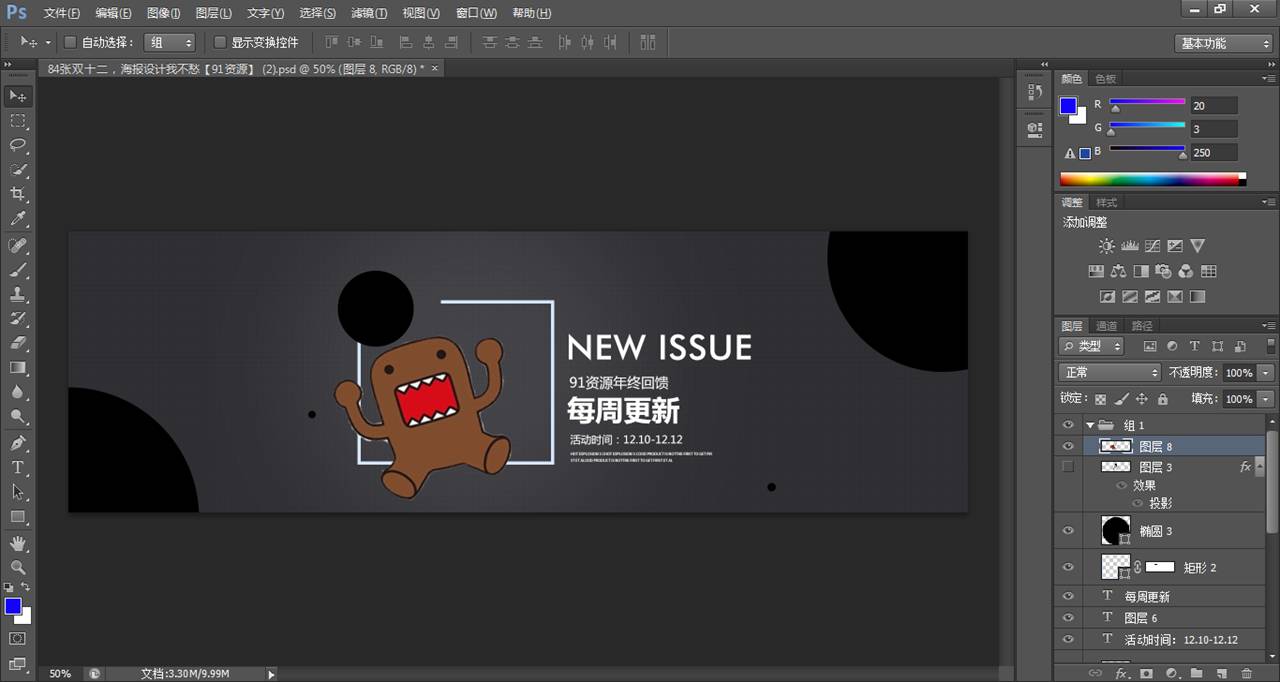Select the Zoom tool
This screenshot has height=682, width=1280.
point(18,567)
